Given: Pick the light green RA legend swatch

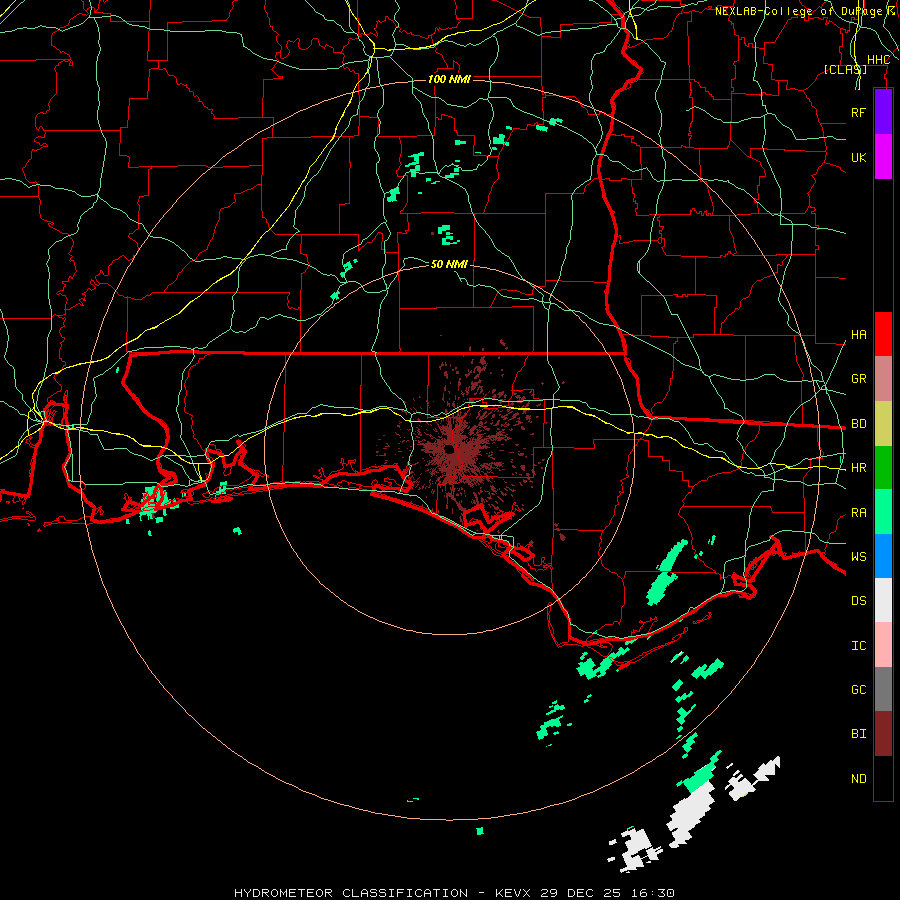Looking at the screenshot, I should click(x=883, y=512).
